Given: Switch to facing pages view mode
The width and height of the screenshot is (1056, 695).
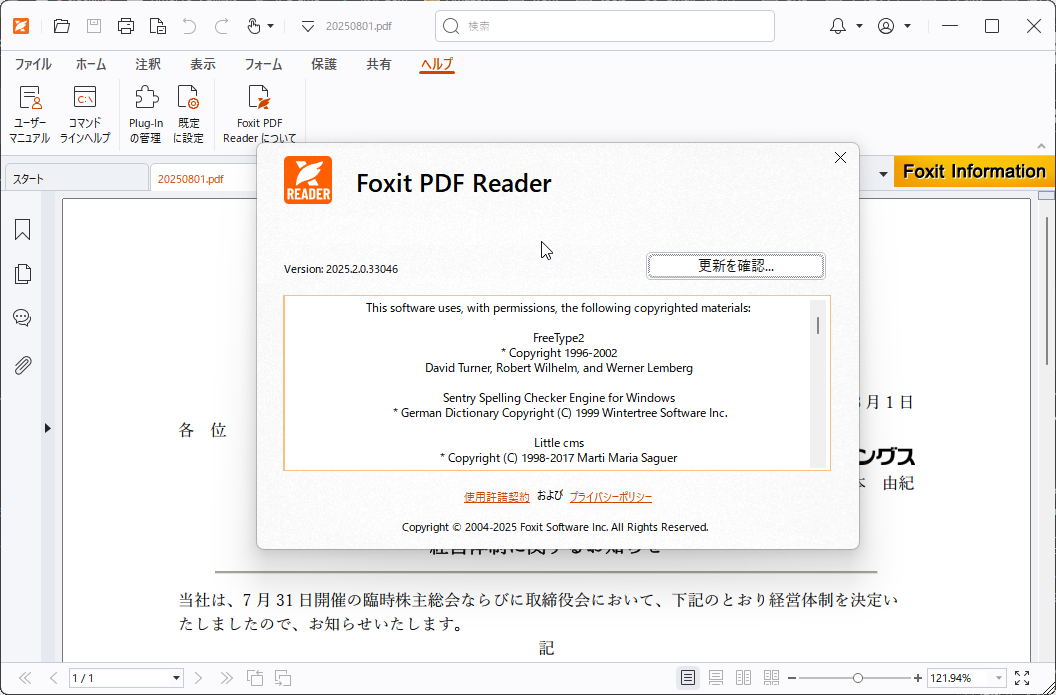Looking at the screenshot, I should click(x=743, y=677).
